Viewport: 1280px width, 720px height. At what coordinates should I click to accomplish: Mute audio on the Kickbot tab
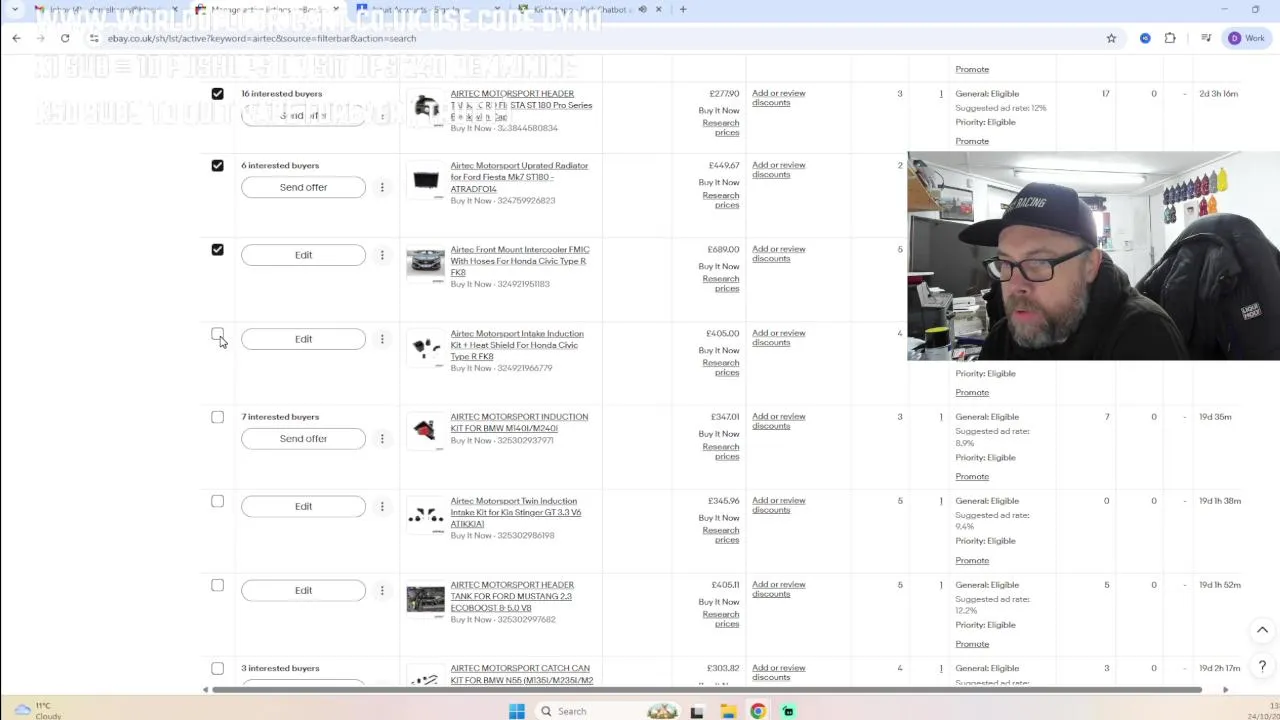tap(642, 10)
